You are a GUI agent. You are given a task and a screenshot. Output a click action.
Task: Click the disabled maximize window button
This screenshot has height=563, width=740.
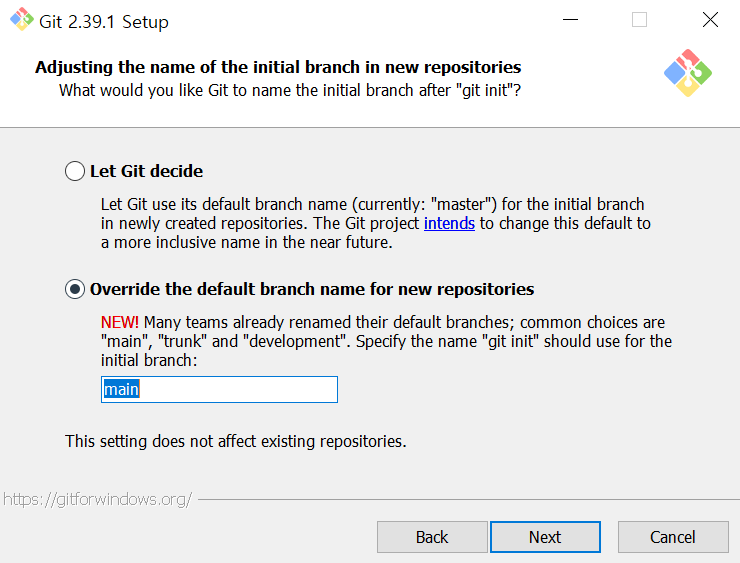coord(639,20)
